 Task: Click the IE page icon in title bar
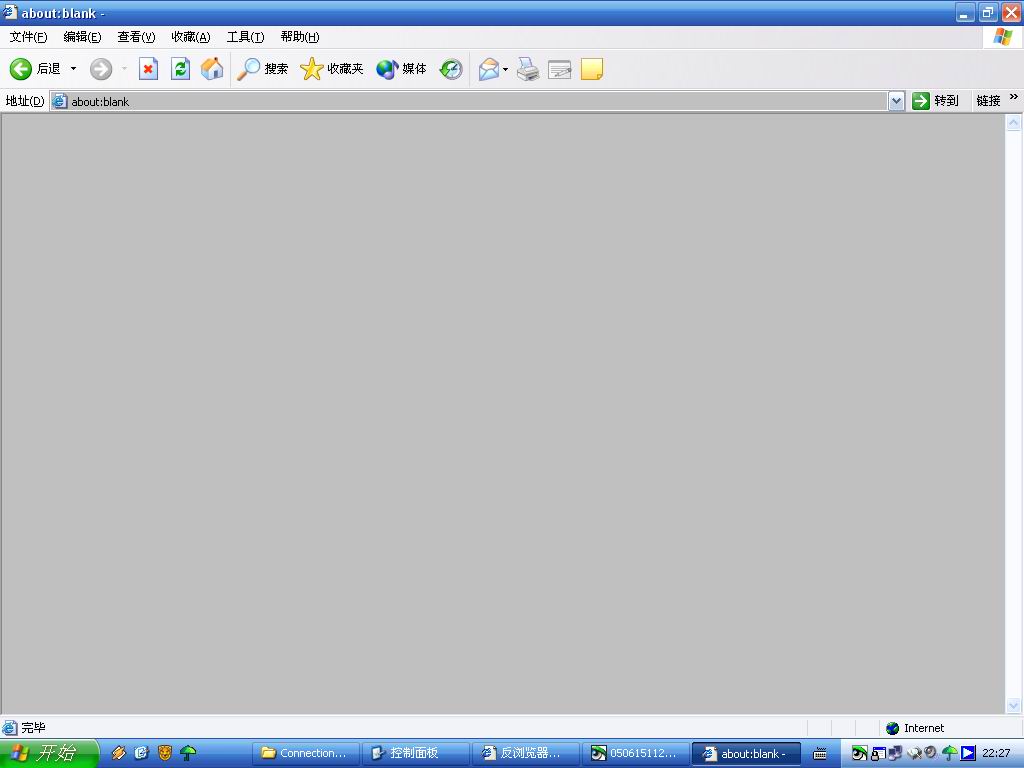coord(10,12)
